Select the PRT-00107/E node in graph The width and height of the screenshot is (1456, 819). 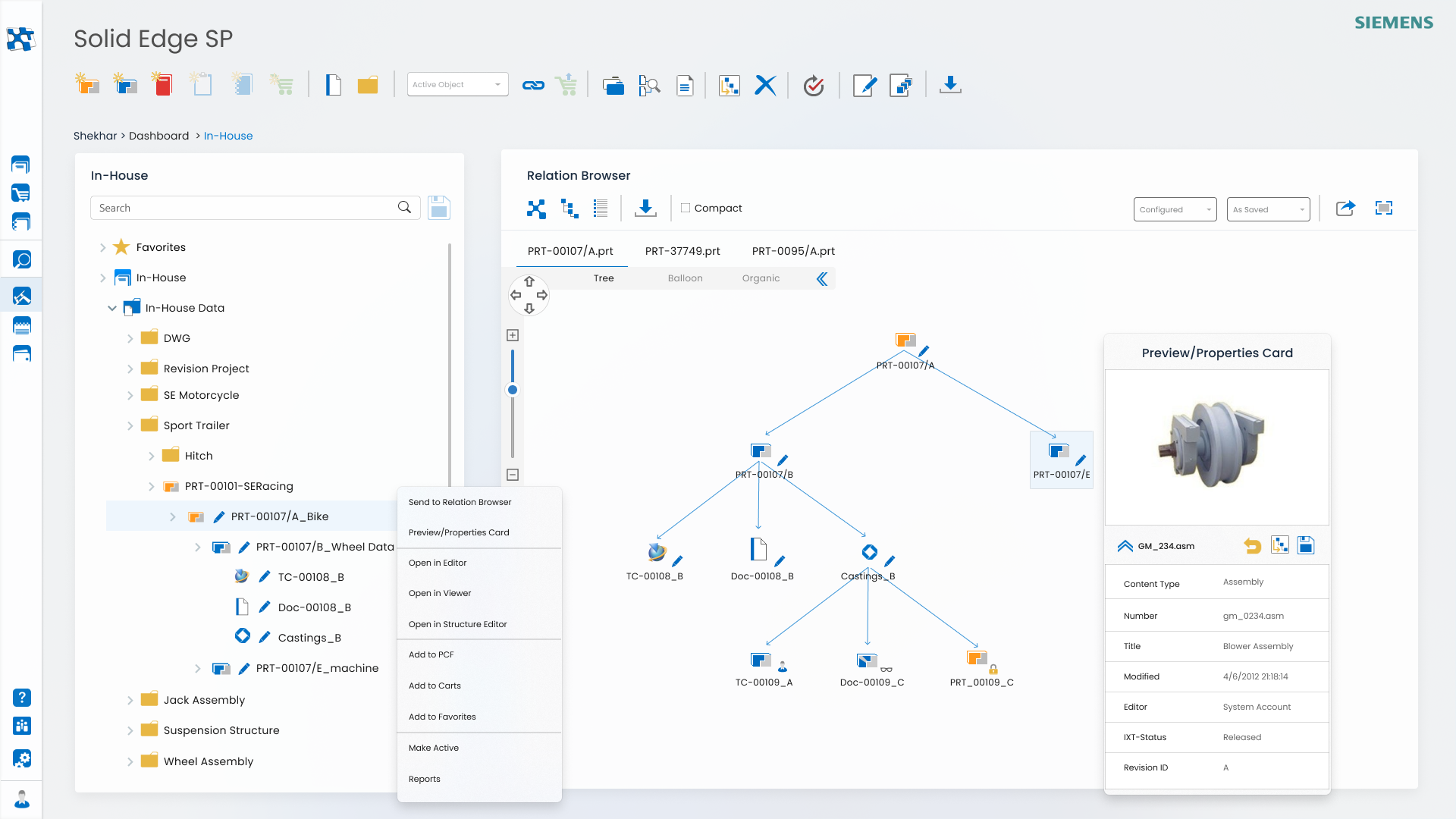click(1061, 460)
